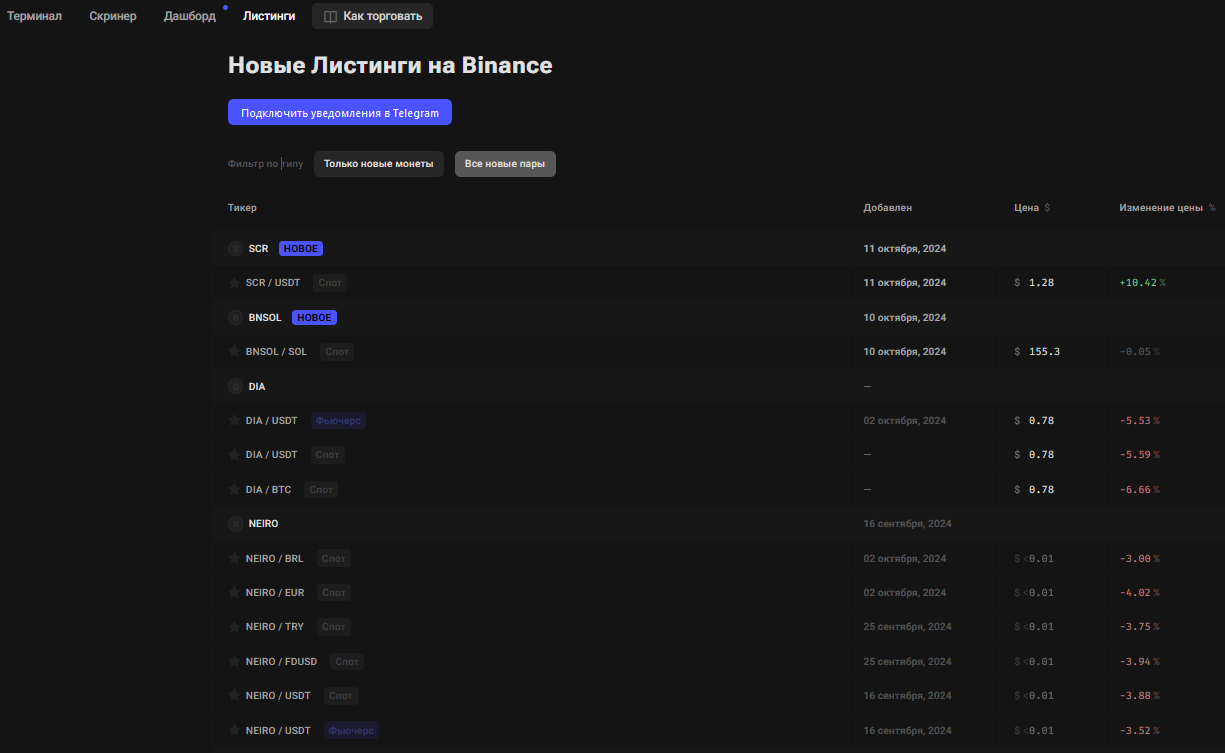Click the $ 1.28 price value
The width and height of the screenshot is (1225, 753).
(1034, 283)
